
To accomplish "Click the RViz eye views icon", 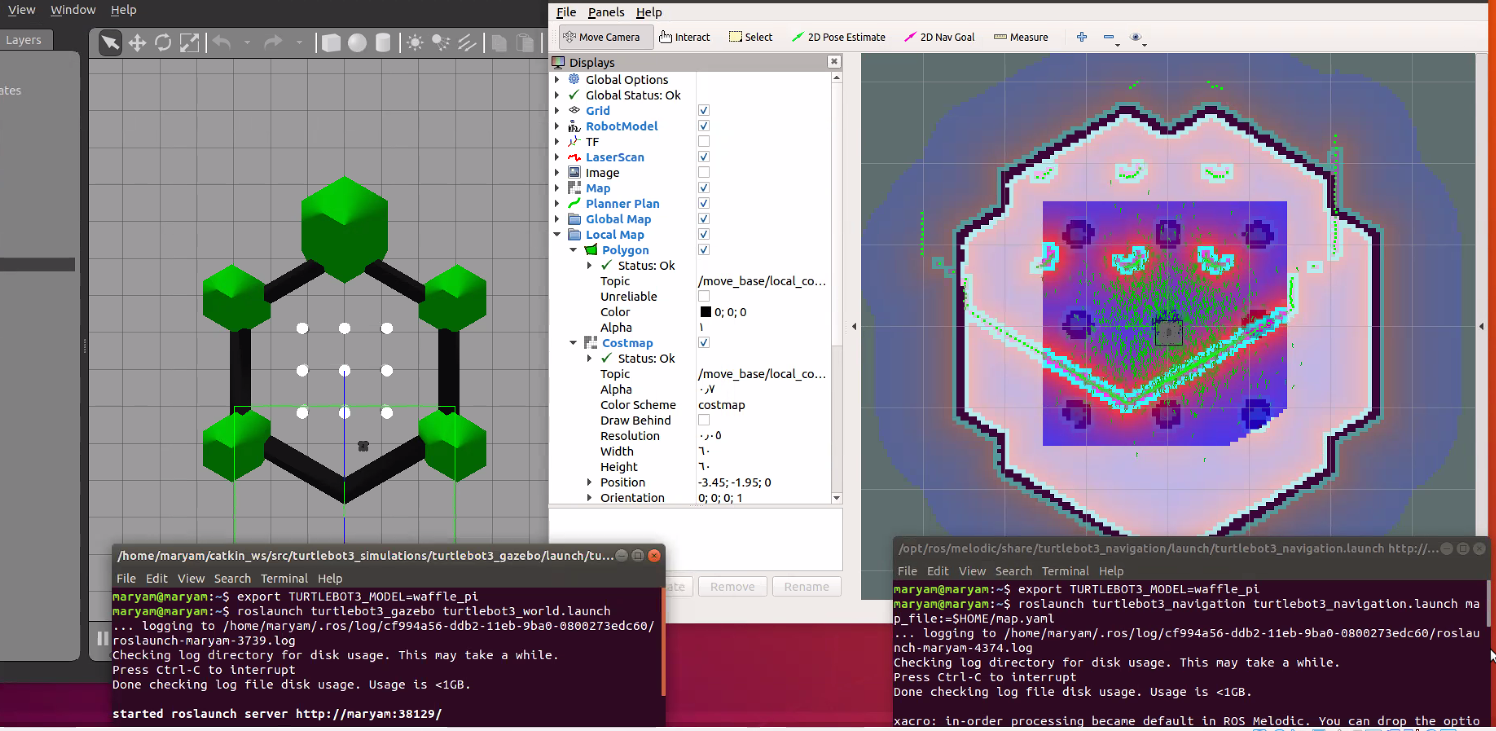I will [1137, 37].
